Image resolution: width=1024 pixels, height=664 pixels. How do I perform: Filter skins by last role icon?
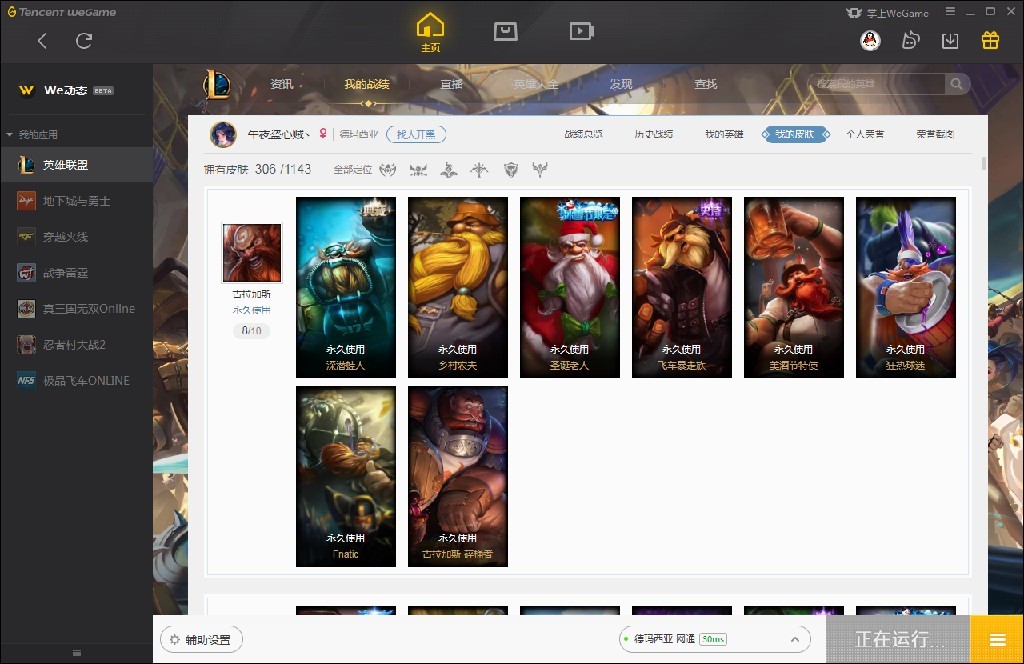click(540, 170)
